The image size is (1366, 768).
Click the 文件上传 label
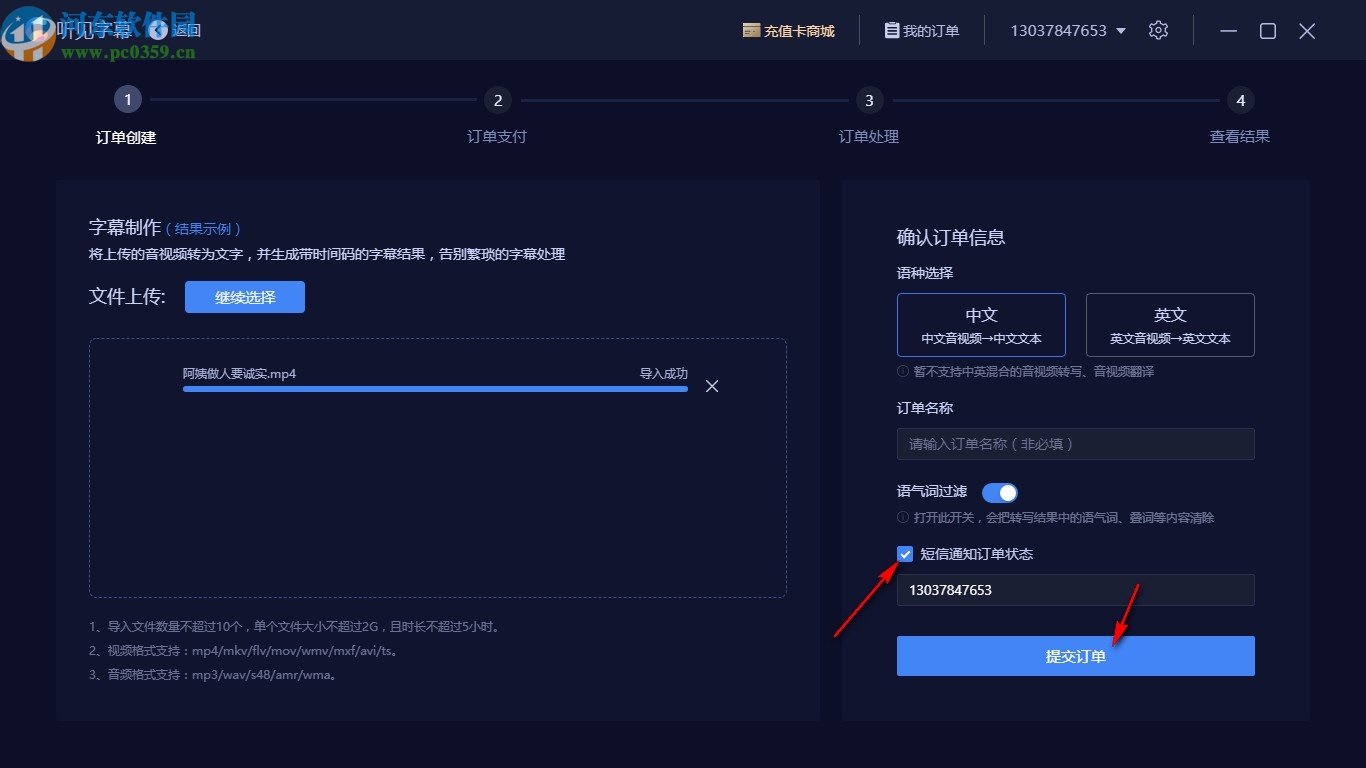(x=127, y=297)
